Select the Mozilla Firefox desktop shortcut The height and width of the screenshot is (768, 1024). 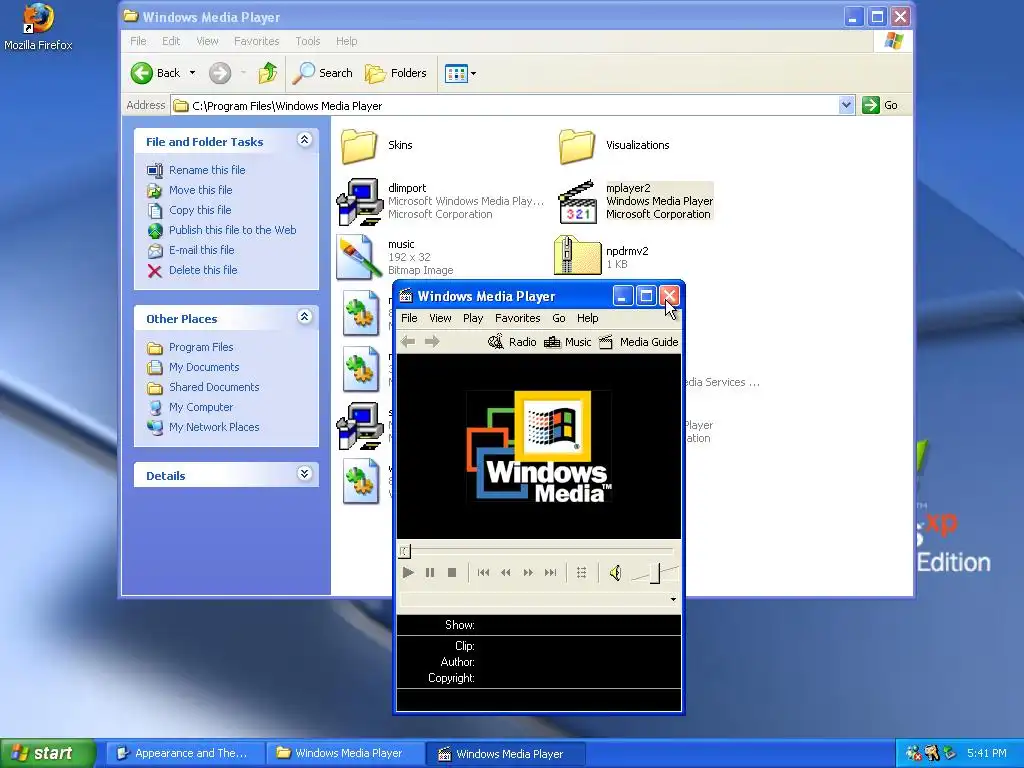(38, 27)
